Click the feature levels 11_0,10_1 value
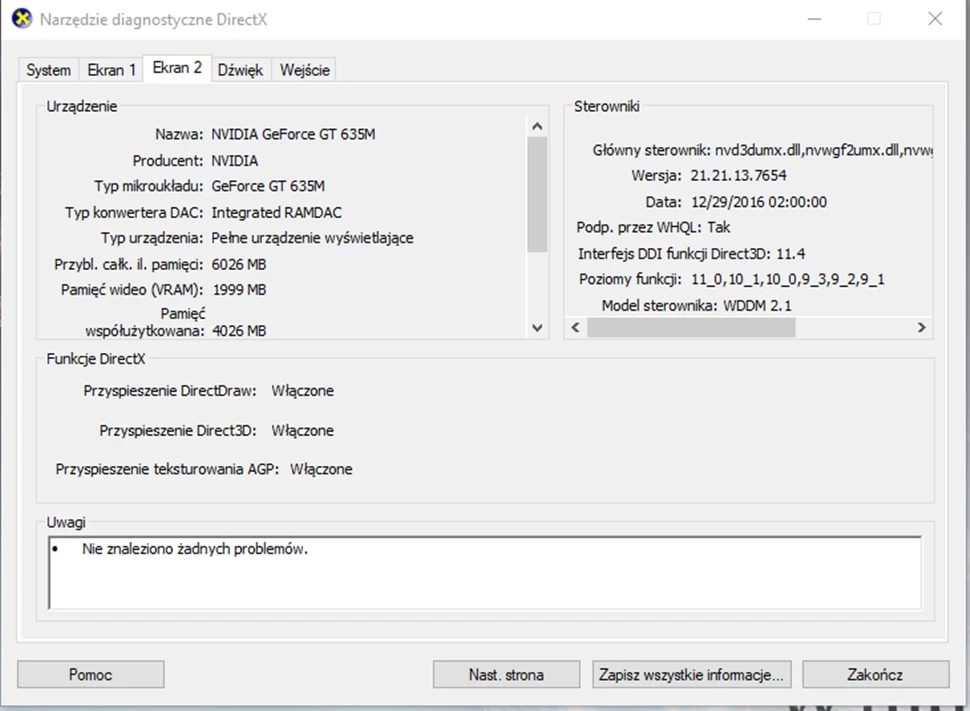Screen dimensions: 970x711 (788, 280)
